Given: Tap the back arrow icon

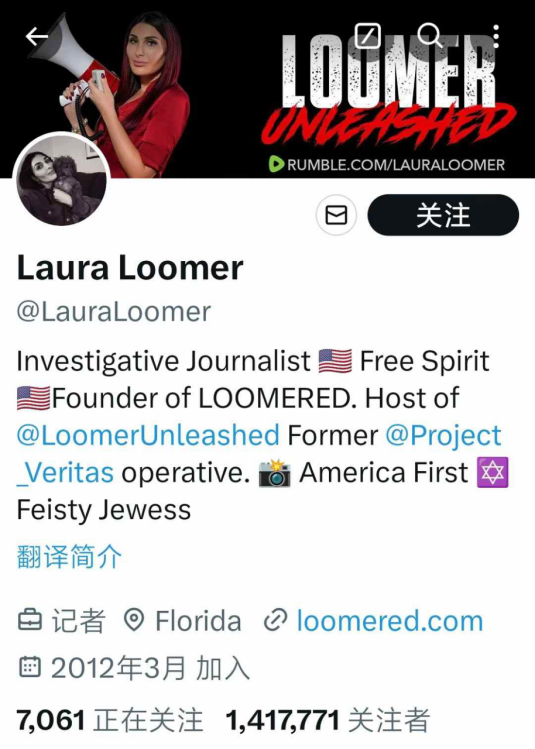Looking at the screenshot, I should (x=37, y=36).
